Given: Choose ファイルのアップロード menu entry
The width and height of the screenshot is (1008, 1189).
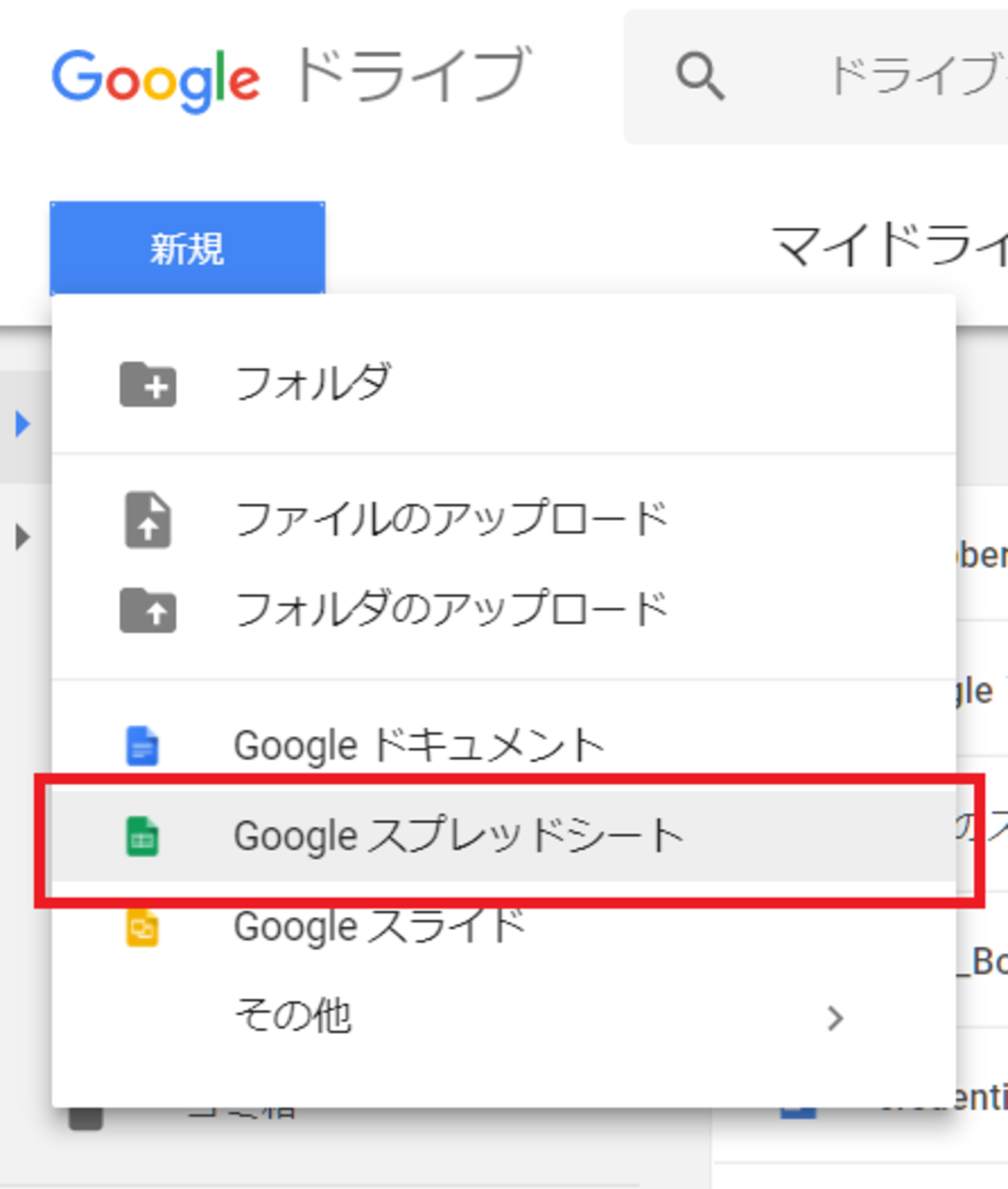Looking at the screenshot, I should (450, 520).
